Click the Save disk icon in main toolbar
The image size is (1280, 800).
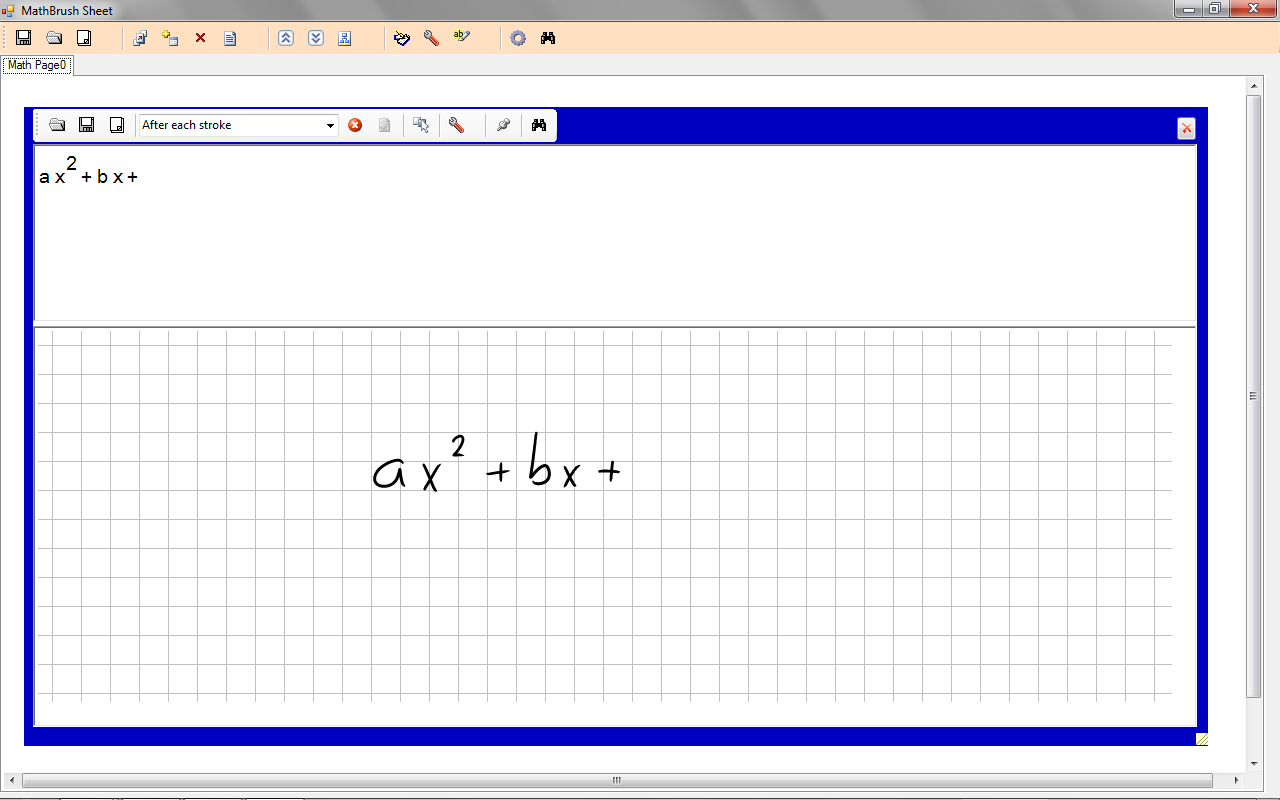tap(24, 38)
